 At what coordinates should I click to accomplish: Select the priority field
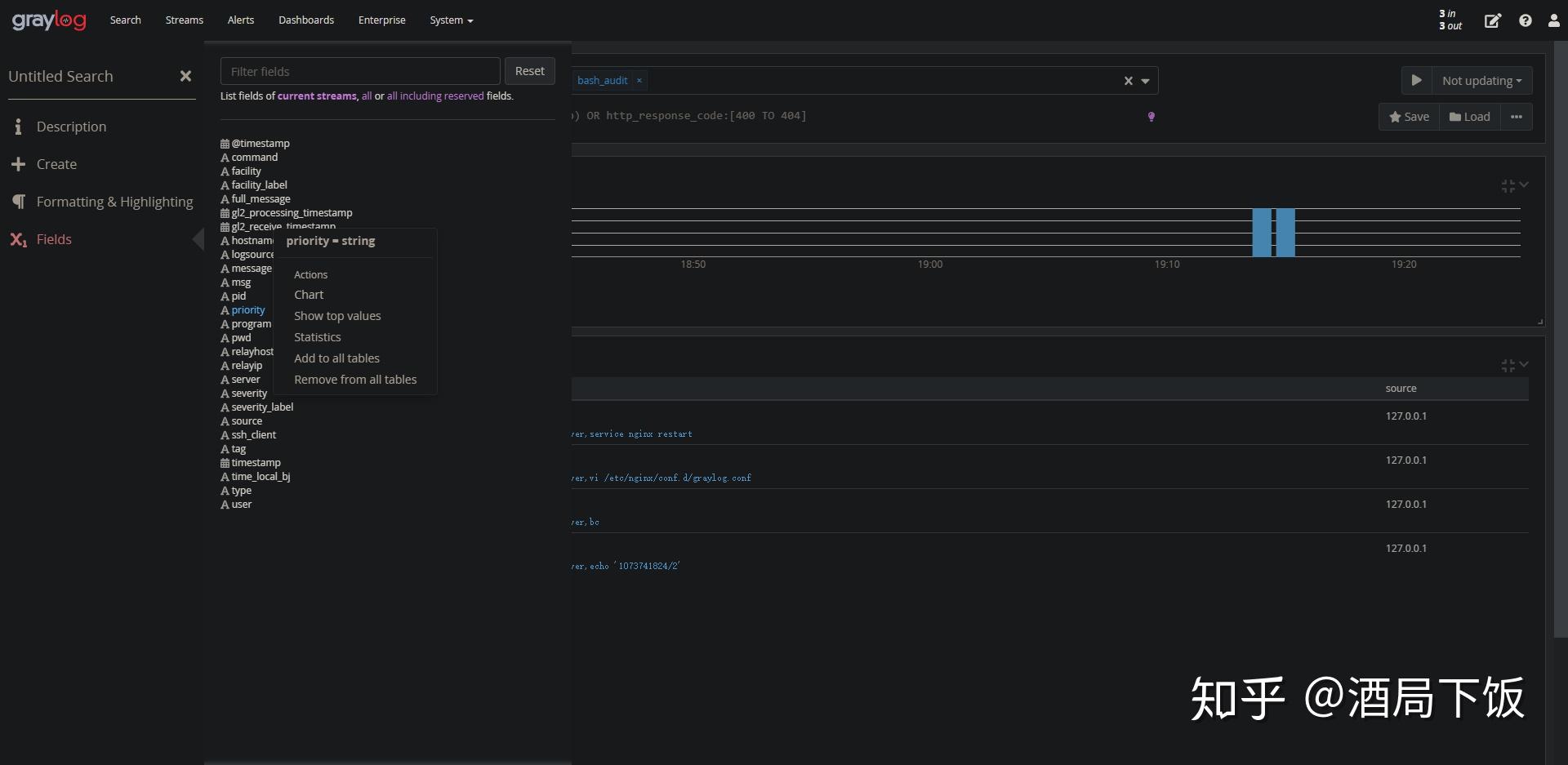point(247,310)
